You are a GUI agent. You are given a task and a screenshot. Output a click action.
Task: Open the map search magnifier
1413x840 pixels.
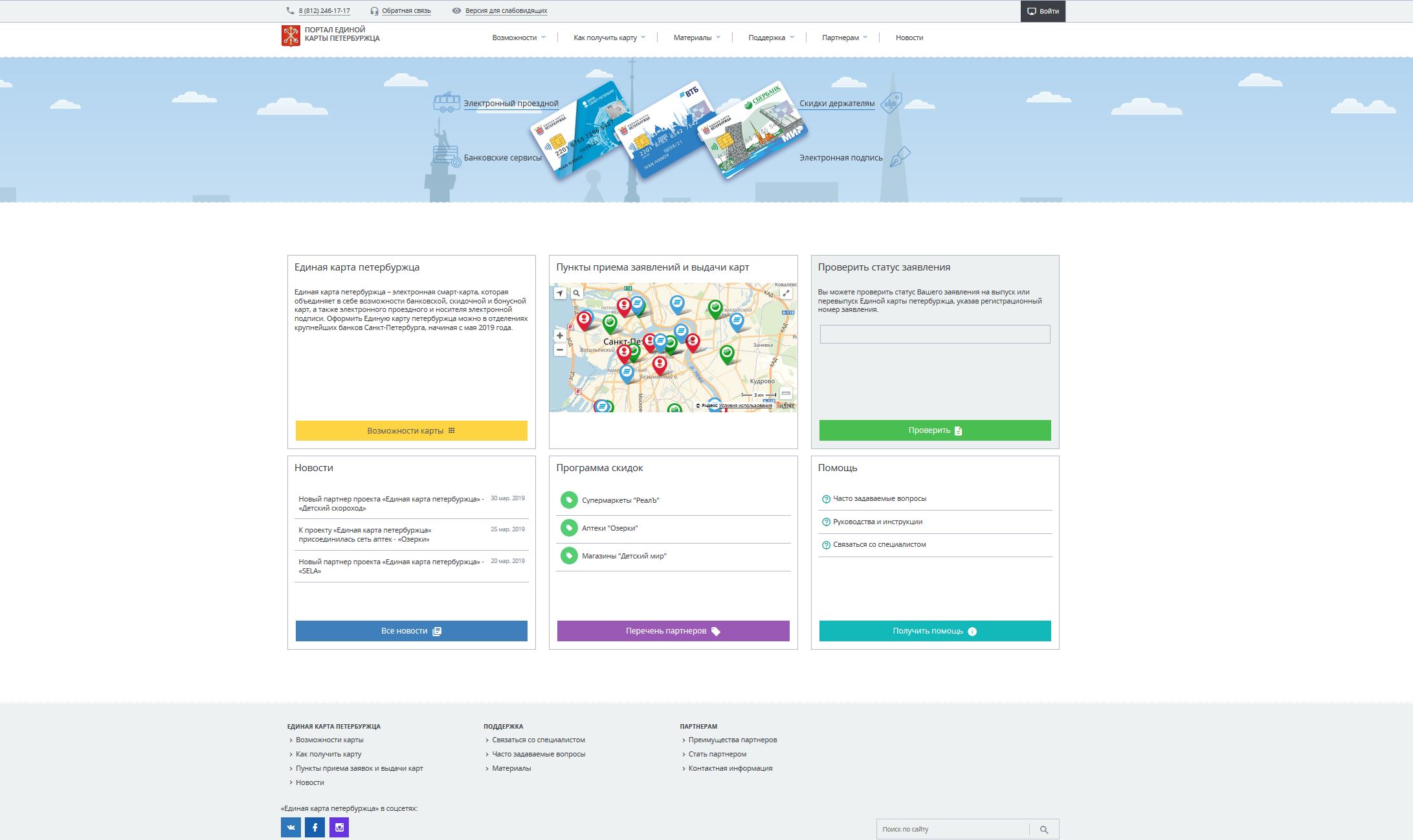click(x=576, y=293)
